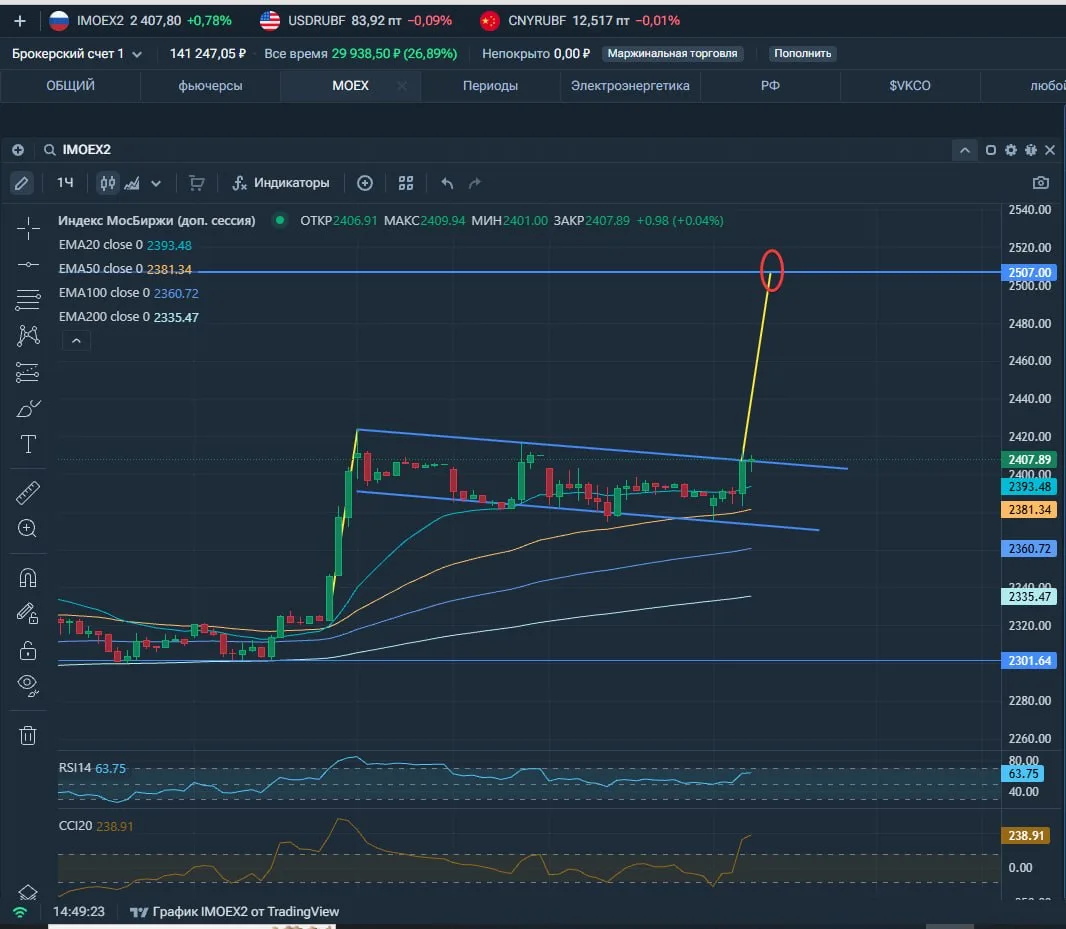Open the 1Ч timeframe selector

point(65,183)
